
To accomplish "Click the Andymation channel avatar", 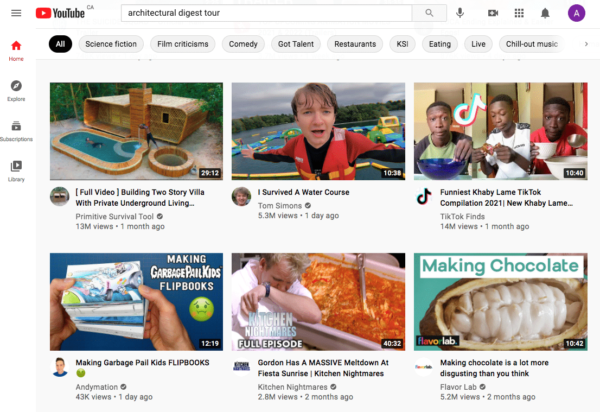I will pos(60,367).
